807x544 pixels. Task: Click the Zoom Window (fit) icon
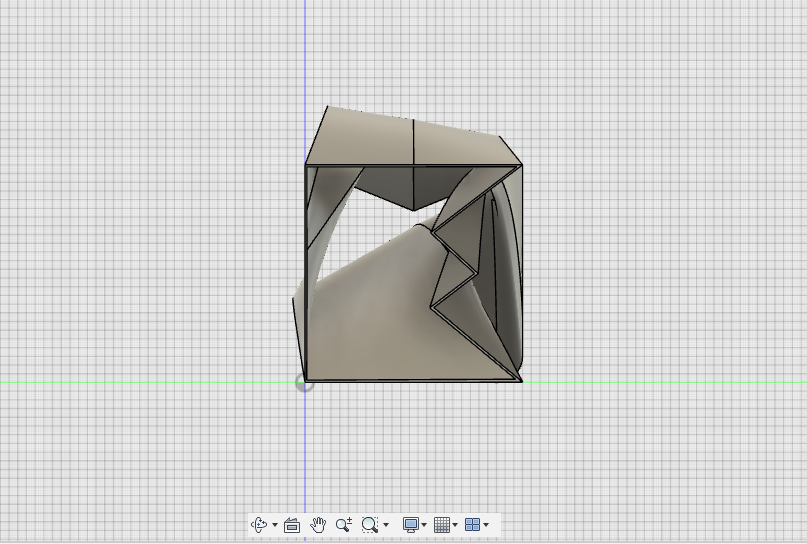click(370, 525)
